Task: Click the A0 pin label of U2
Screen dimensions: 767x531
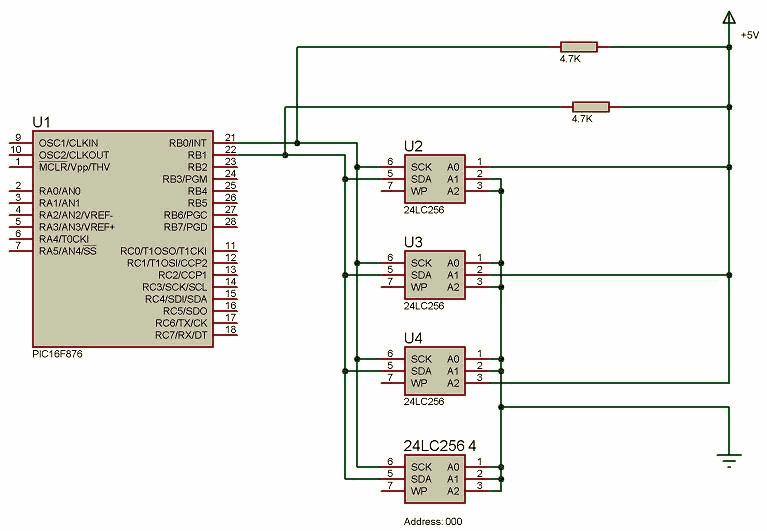Action: point(453,167)
